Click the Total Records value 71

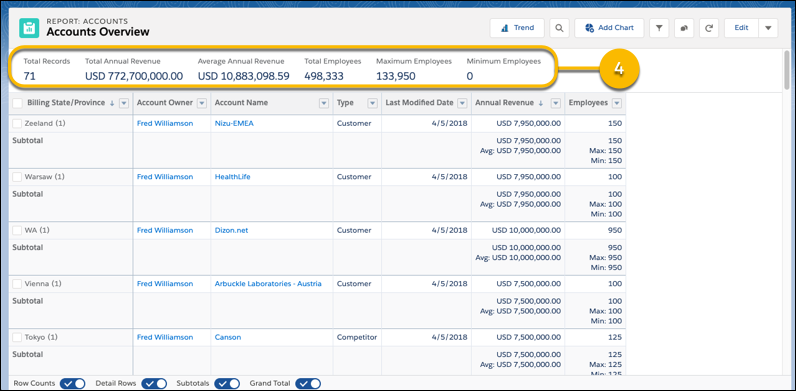29,77
